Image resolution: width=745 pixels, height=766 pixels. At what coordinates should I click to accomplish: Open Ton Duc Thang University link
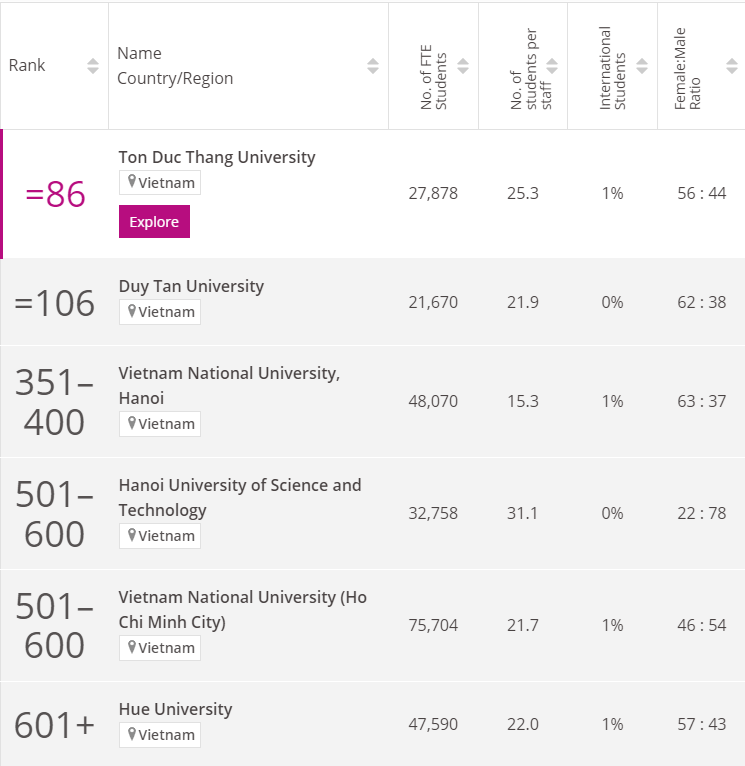click(216, 157)
